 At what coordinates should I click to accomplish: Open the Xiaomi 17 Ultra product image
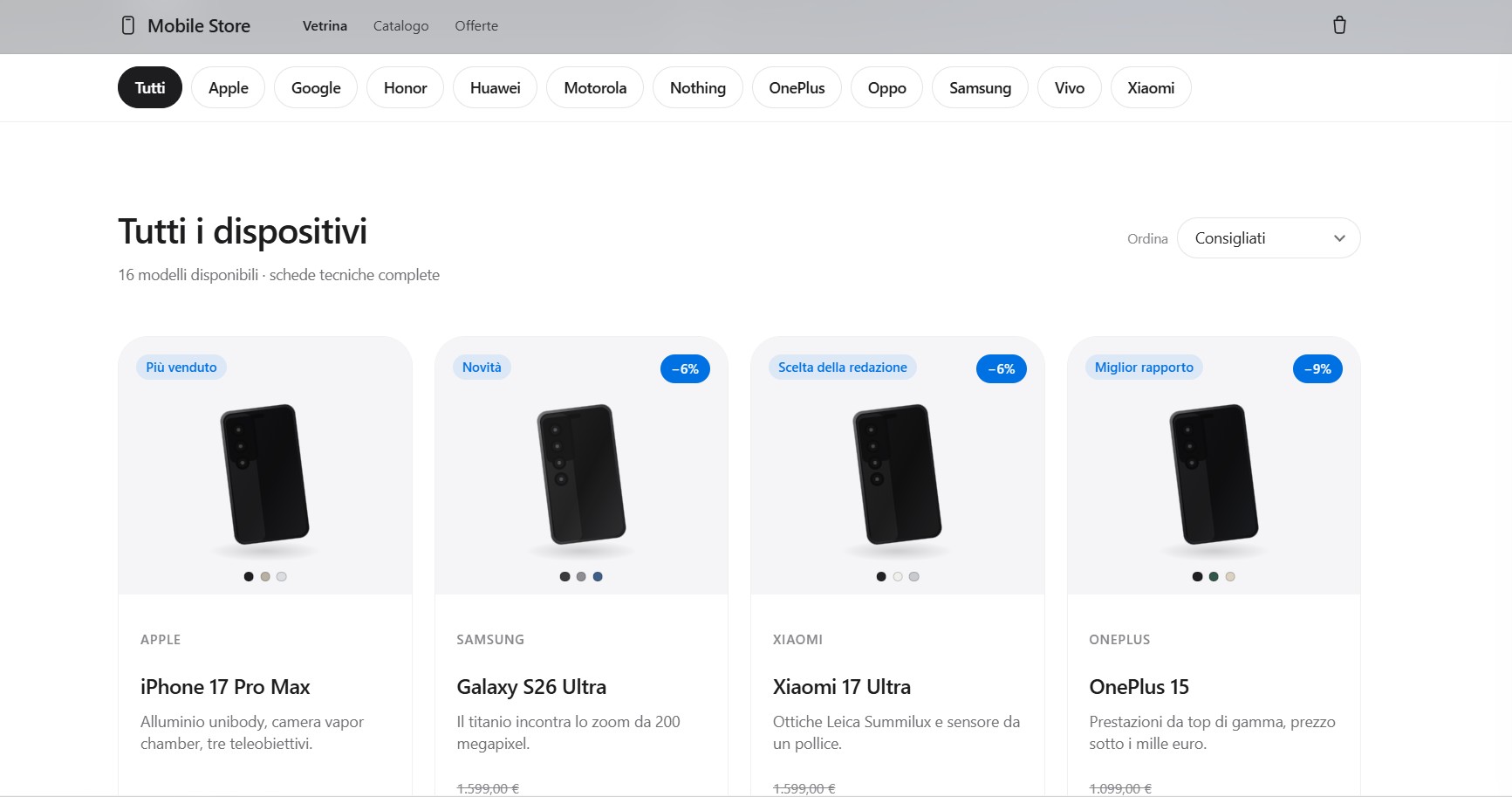(898, 476)
